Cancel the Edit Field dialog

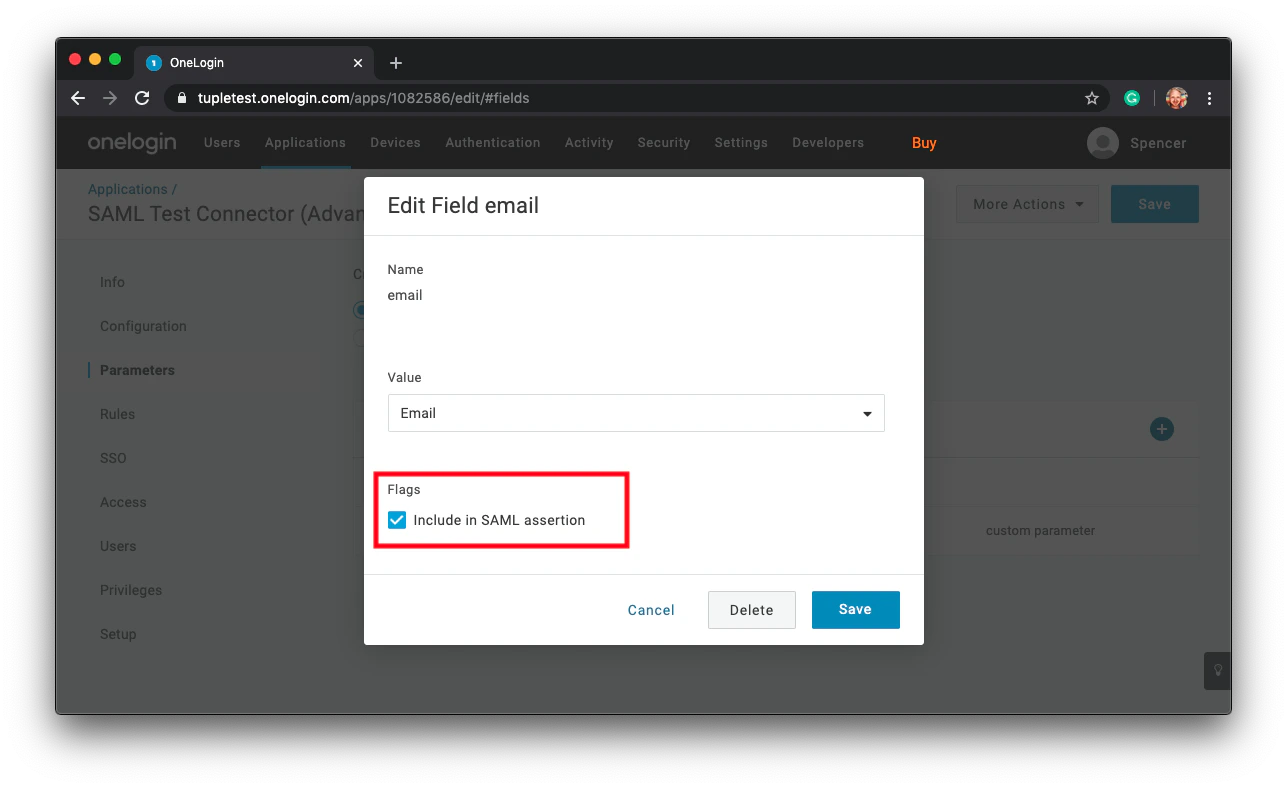(x=651, y=610)
